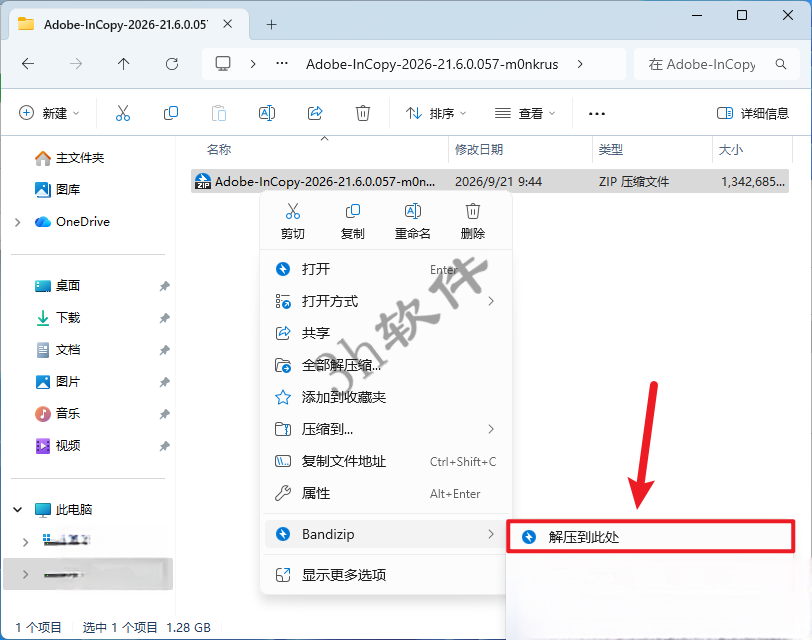812x640 pixels.
Task: Open the See more ellipsis in the toolbar
Action: click(597, 113)
